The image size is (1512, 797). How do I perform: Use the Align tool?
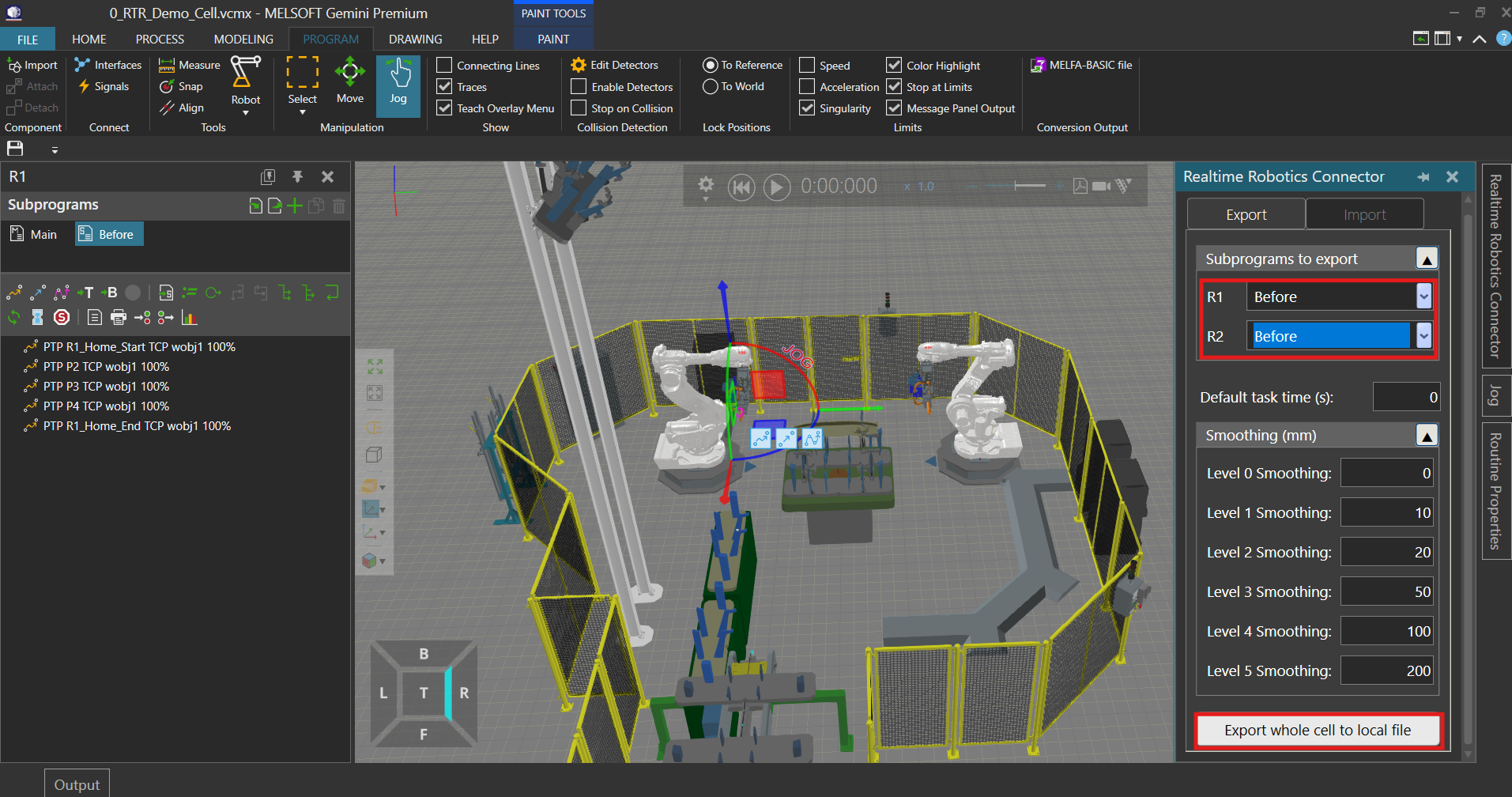pos(182,108)
